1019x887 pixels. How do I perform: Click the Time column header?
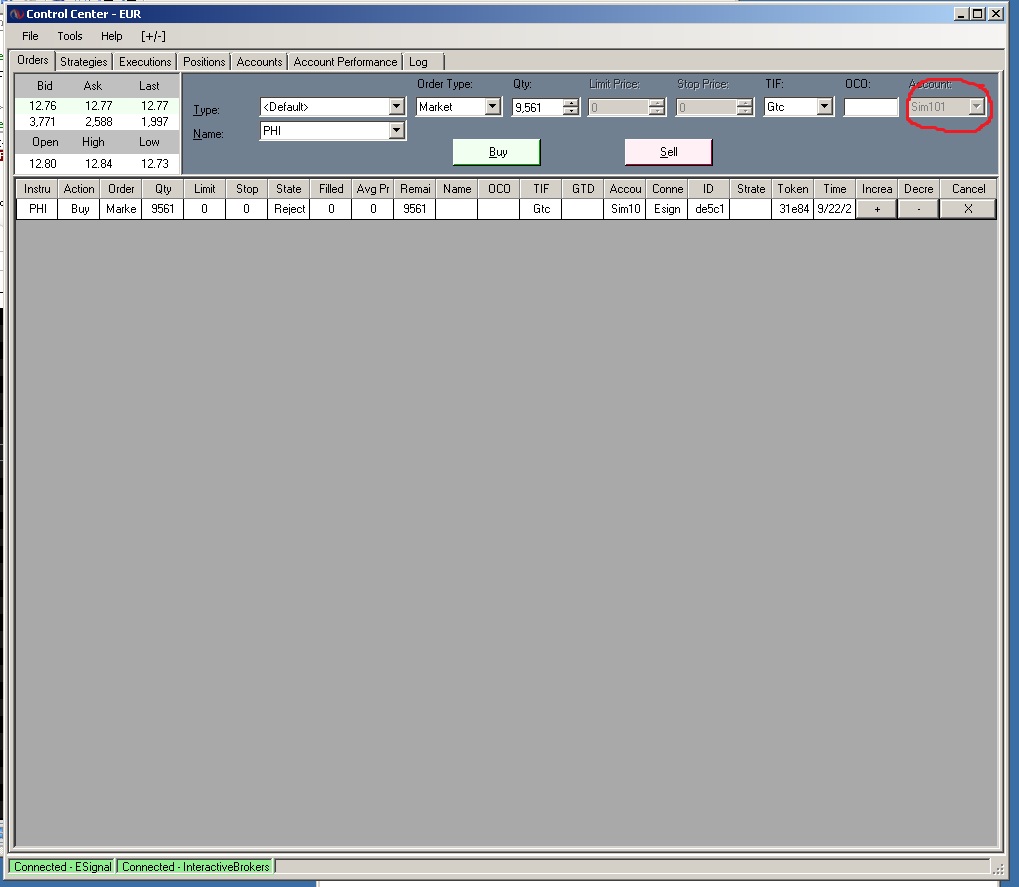(x=834, y=189)
